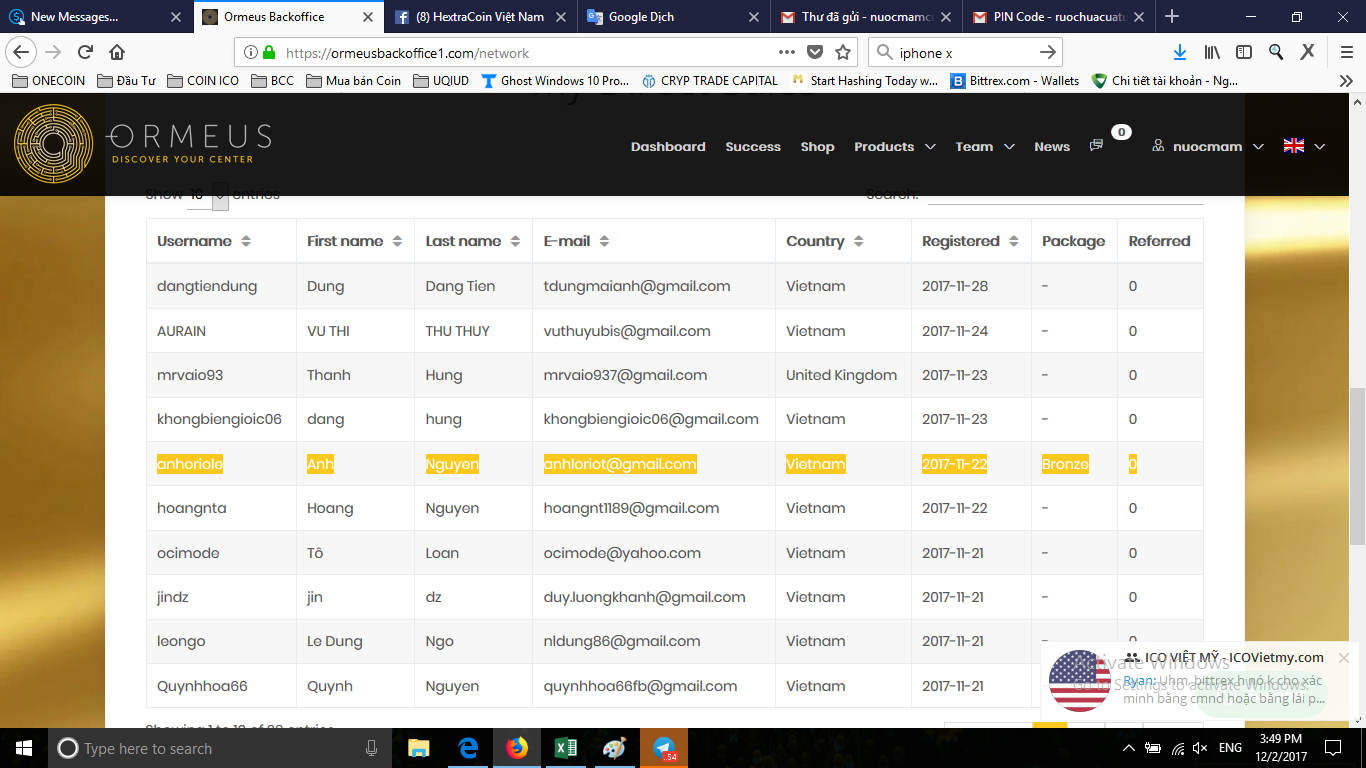
Task: Open the Dashboard page
Action: point(668,146)
